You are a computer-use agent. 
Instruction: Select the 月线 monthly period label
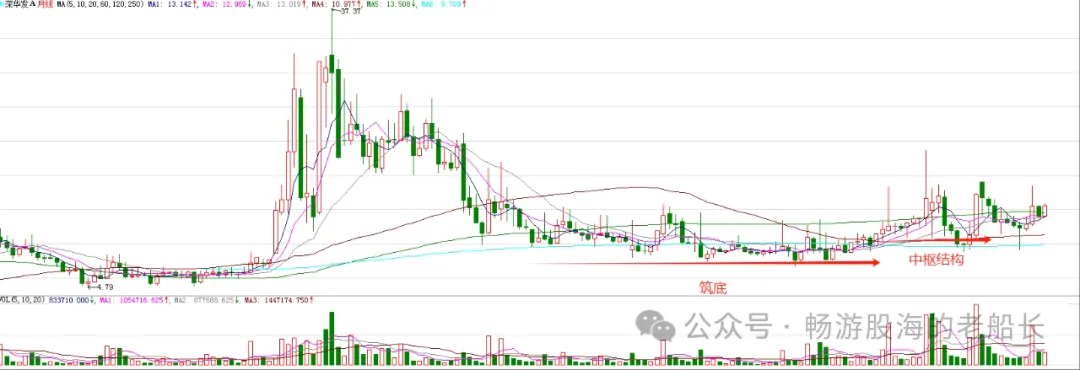tap(43, 4)
